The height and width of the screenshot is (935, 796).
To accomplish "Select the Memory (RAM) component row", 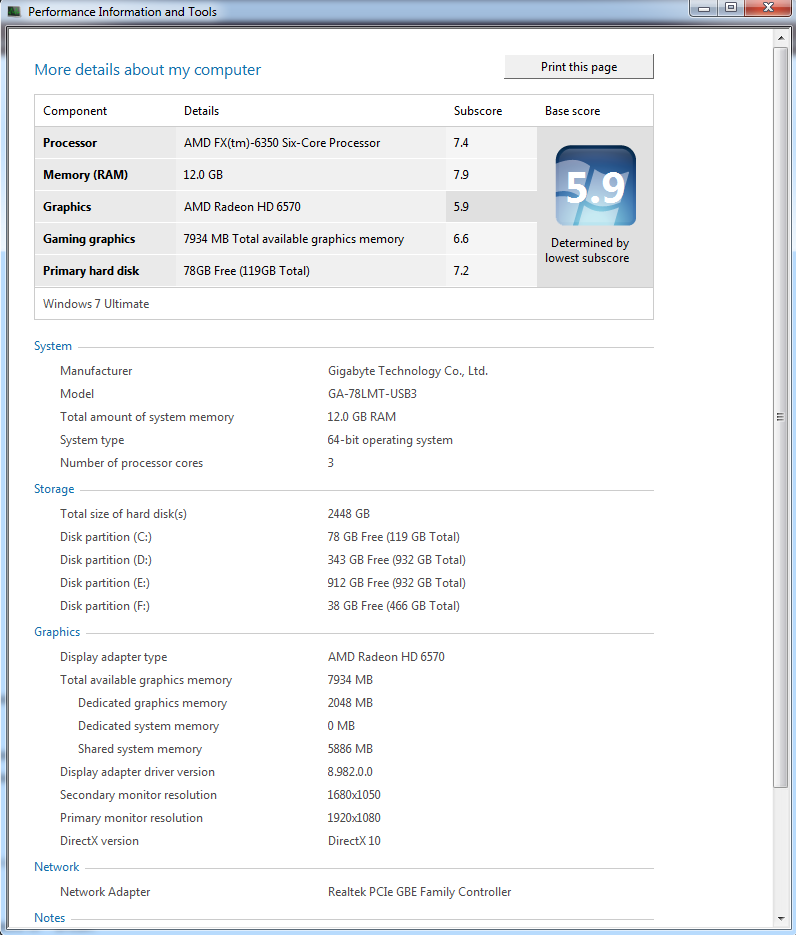I will pos(240,175).
